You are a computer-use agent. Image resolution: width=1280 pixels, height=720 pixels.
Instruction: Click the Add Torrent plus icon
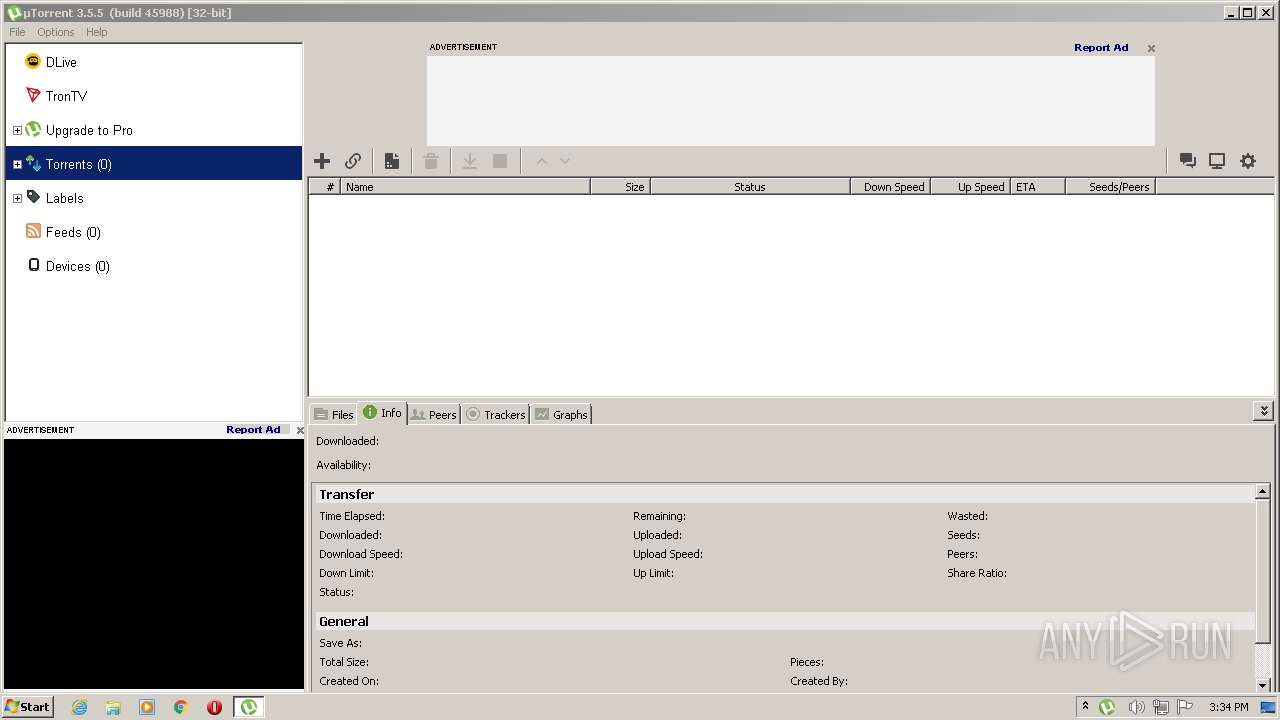pyautogui.click(x=322, y=161)
